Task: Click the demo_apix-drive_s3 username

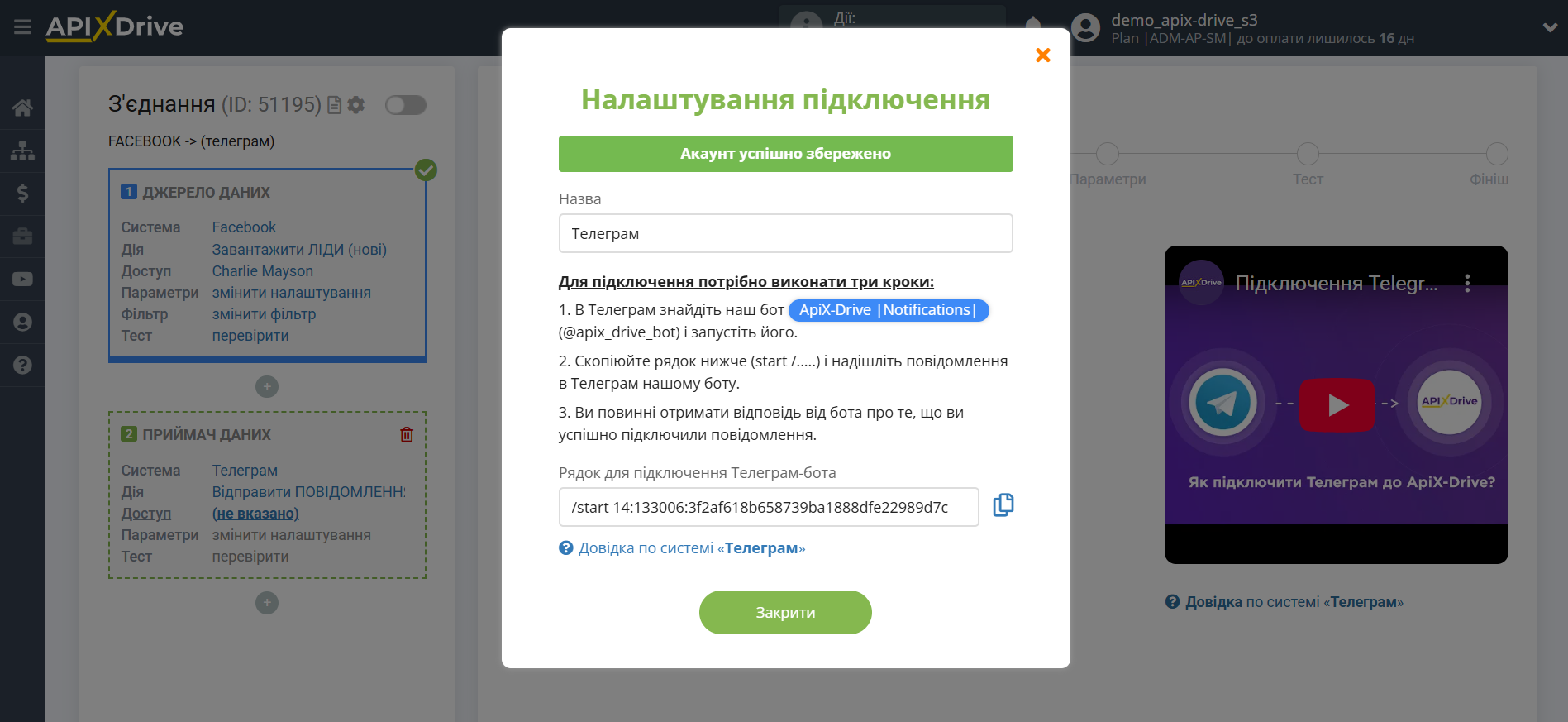Action: (x=1184, y=20)
